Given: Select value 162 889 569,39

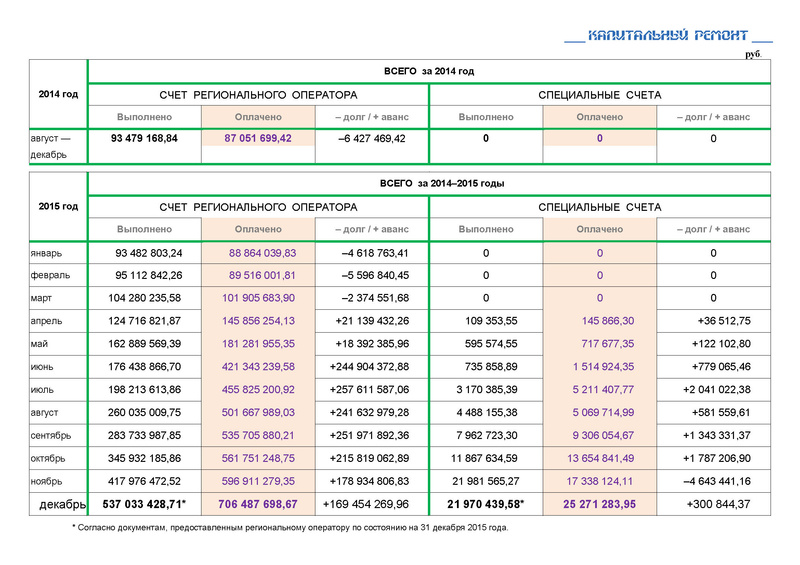Looking at the screenshot, I should (x=144, y=344).
